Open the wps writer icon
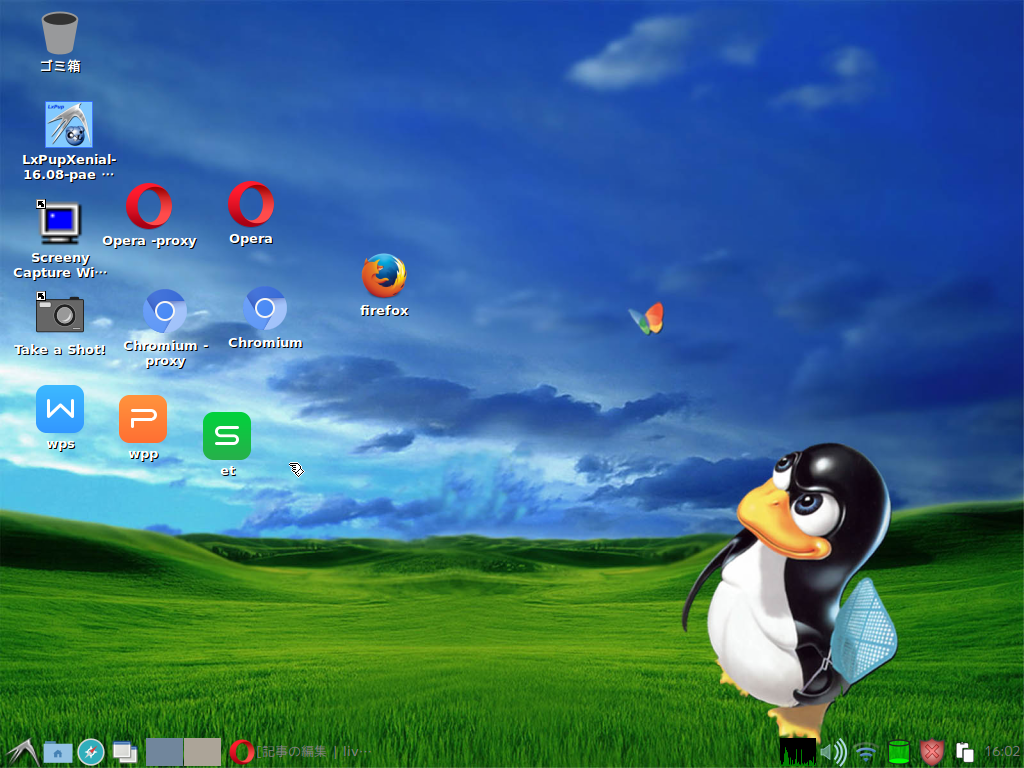 tap(60, 409)
